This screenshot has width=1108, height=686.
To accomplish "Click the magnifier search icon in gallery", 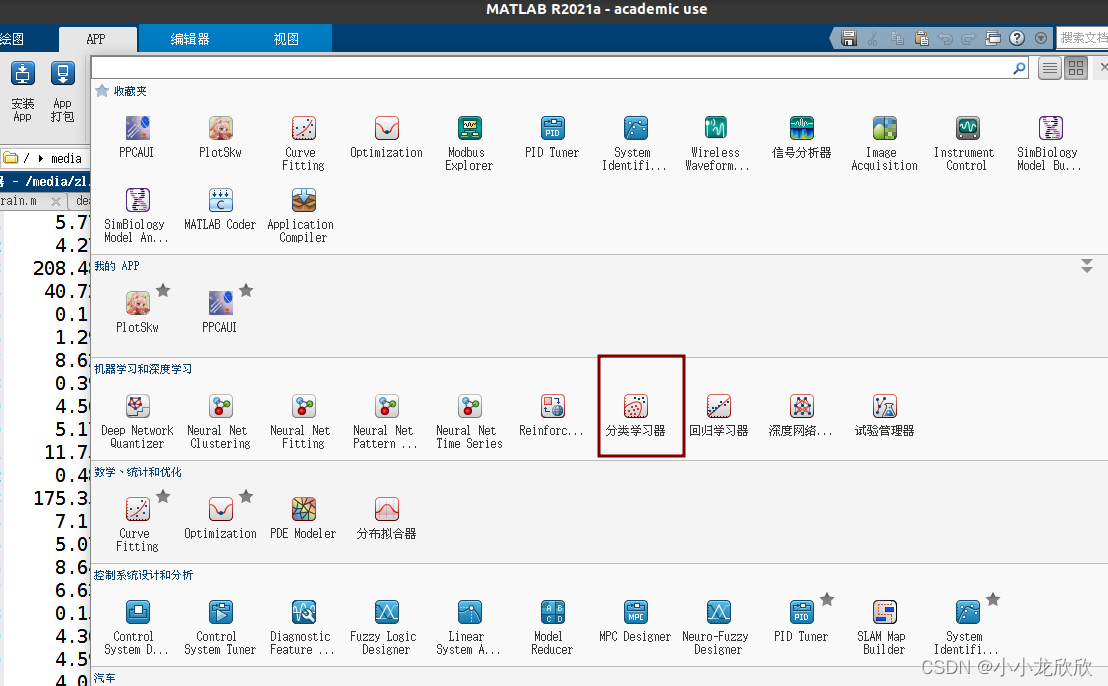I will [x=1019, y=69].
